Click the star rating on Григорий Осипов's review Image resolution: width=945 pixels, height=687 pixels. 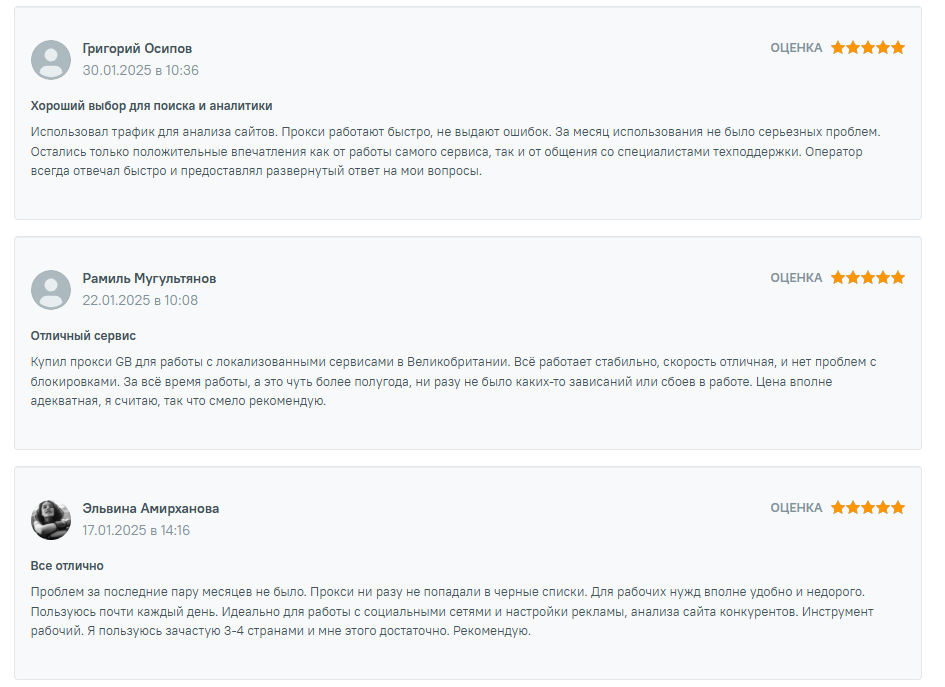click(x=868, y=48)
